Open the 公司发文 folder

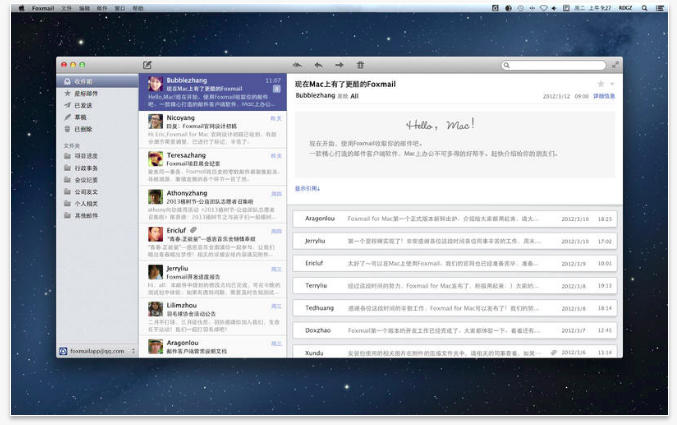97,192
